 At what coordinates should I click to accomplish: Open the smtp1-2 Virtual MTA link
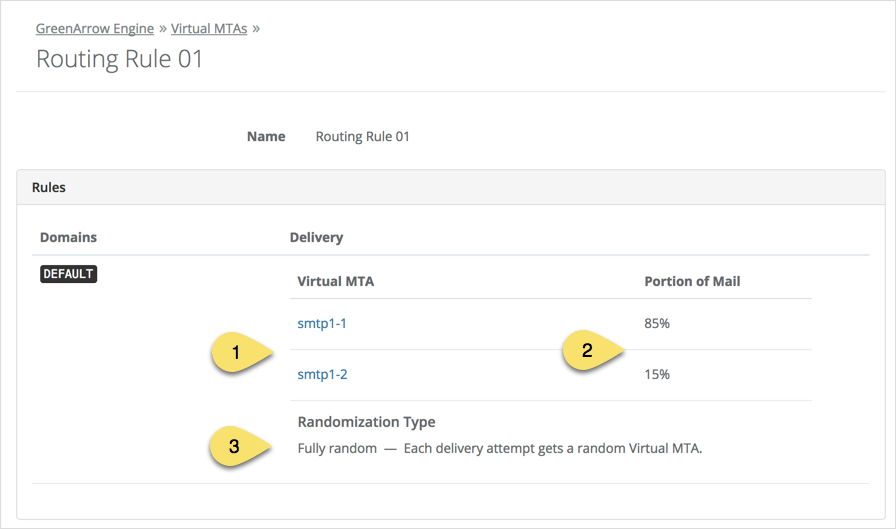[322, 375]
